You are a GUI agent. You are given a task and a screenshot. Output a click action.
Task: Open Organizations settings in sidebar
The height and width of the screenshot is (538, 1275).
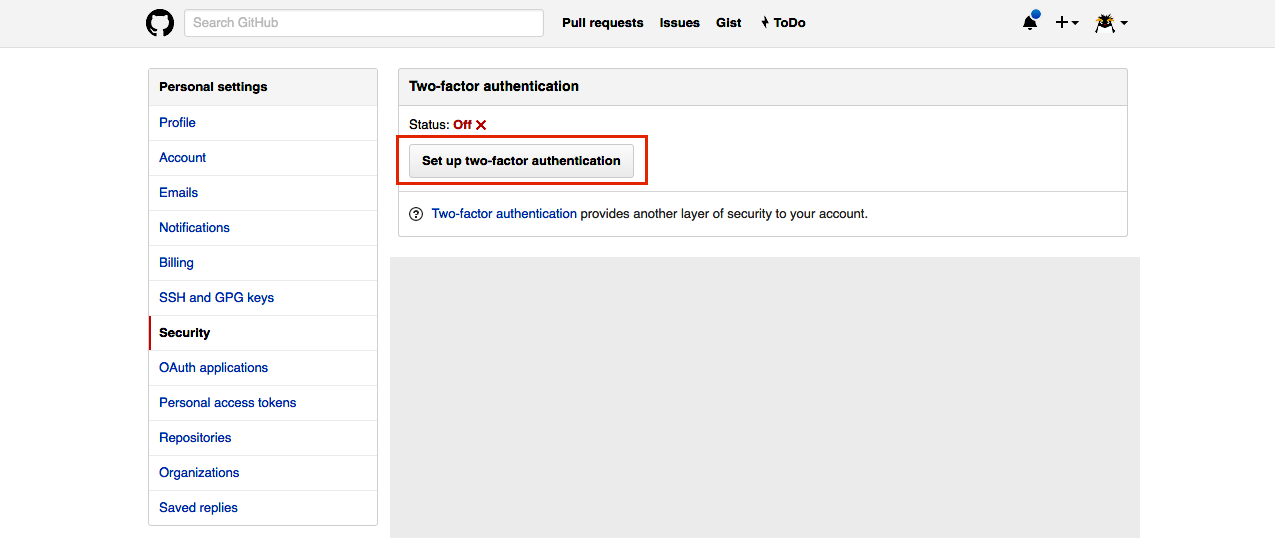click(263, 473)
